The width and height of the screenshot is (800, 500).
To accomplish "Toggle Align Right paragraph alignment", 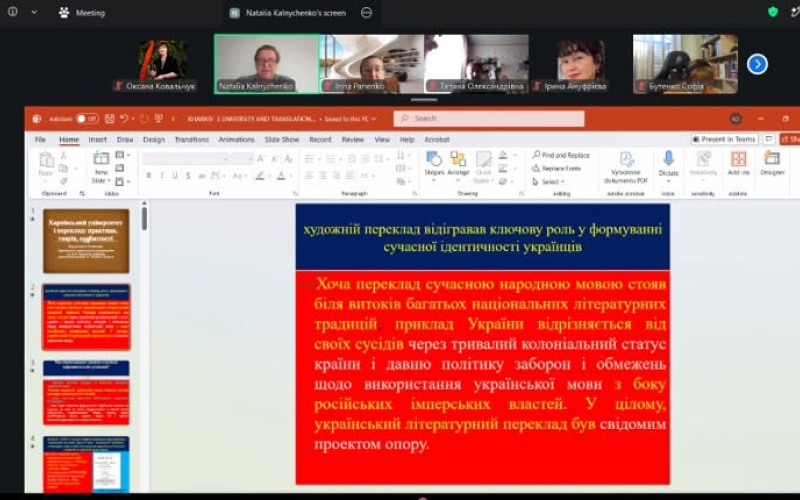I will point(336,176).
